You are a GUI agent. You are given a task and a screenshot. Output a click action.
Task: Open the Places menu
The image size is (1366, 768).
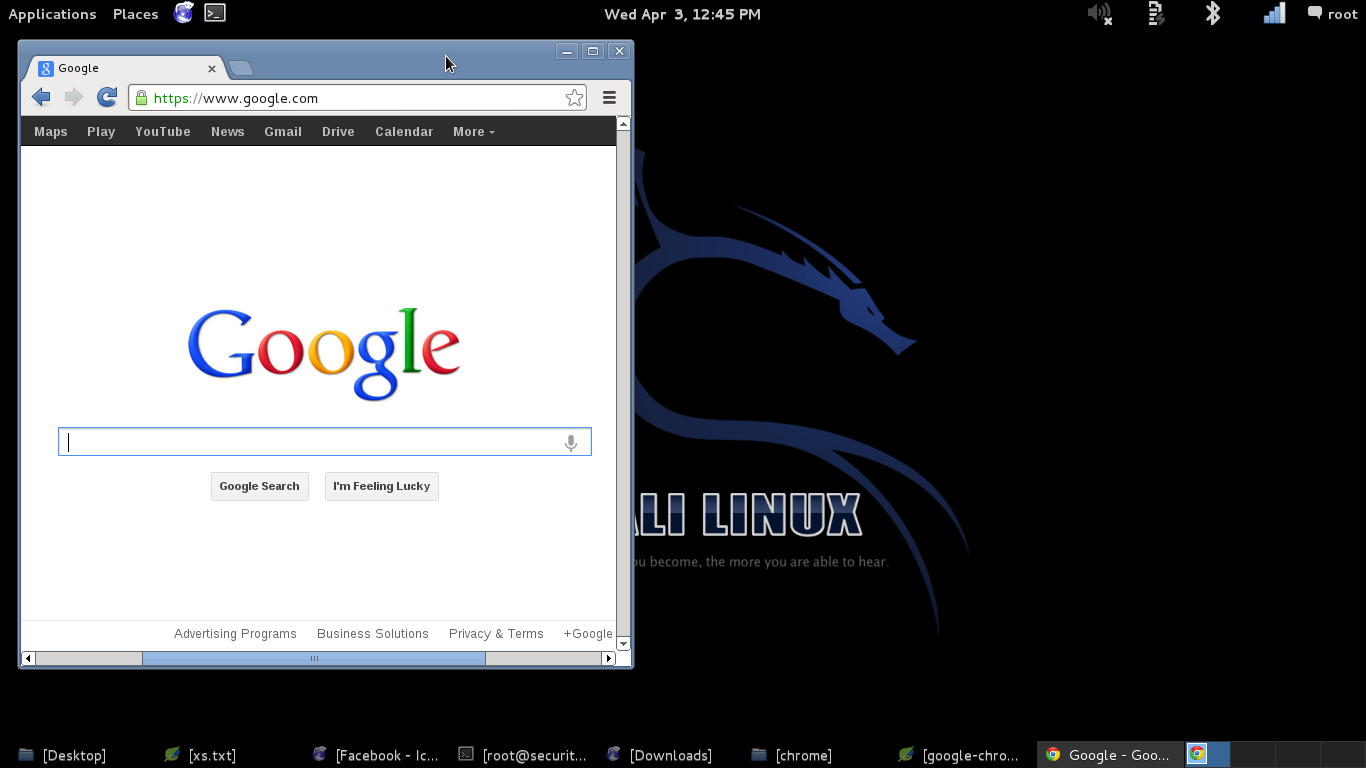(x=135, y=14)
